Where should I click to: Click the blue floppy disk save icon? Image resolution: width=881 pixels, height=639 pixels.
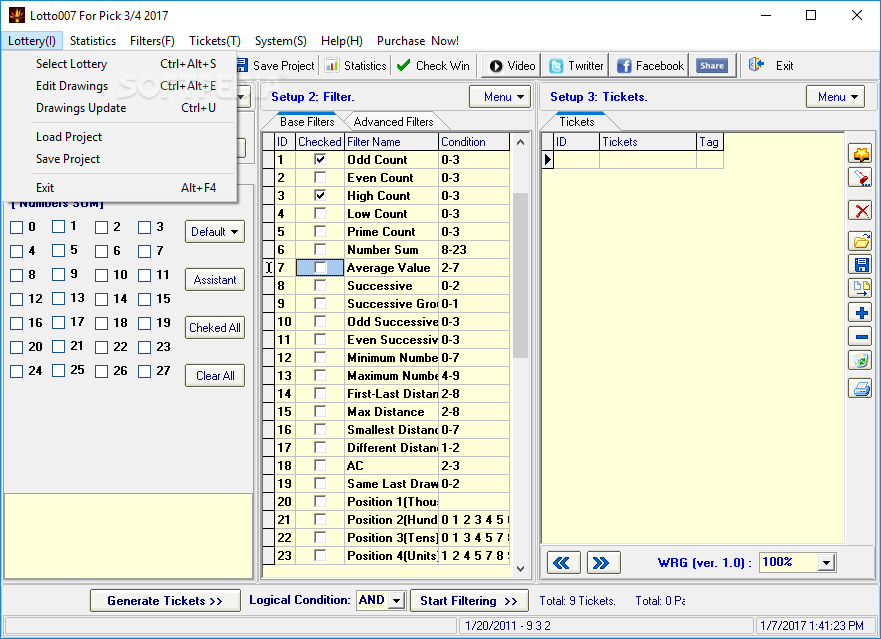860,265
